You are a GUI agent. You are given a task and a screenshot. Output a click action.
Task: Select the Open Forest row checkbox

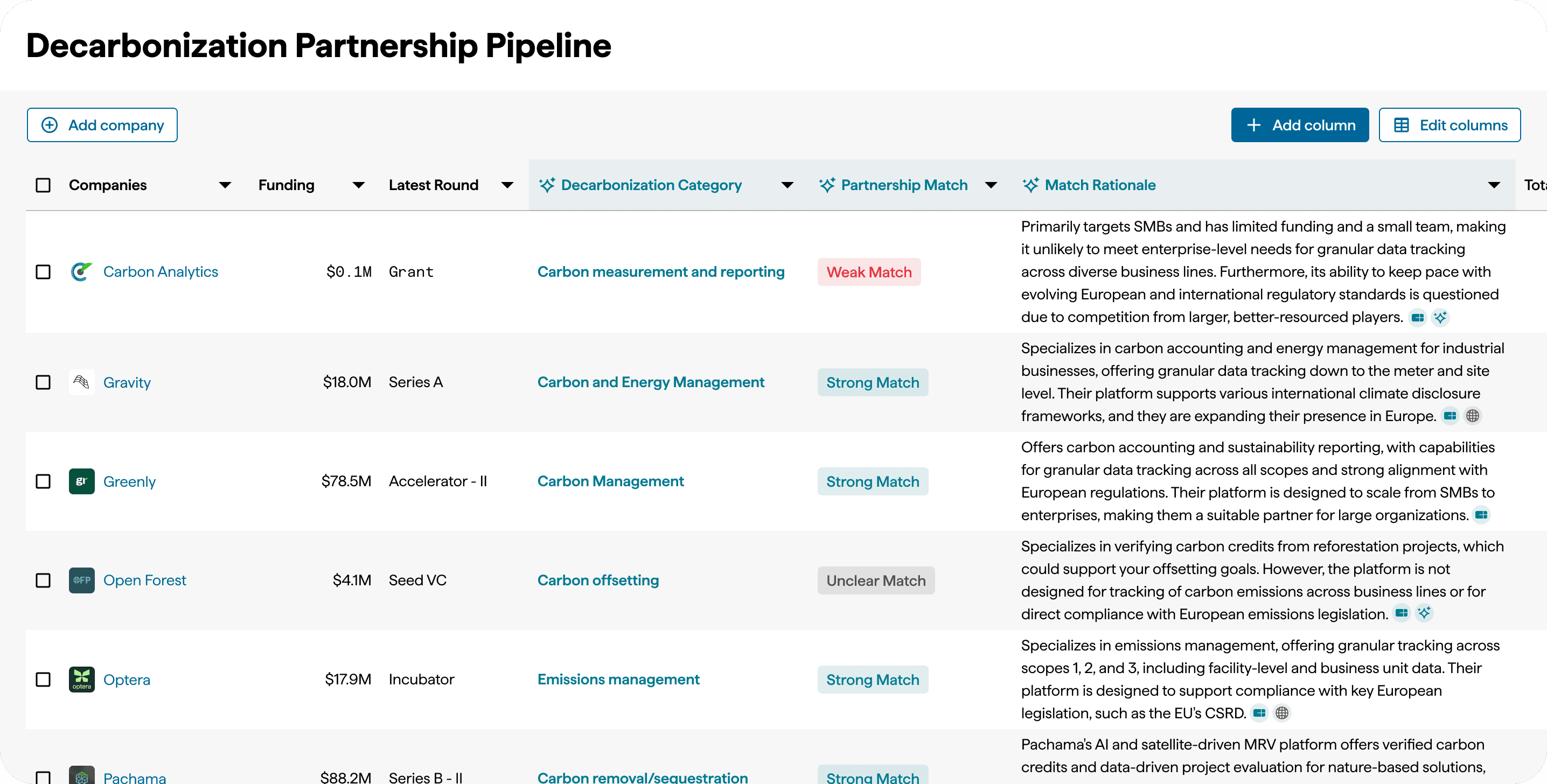(43, 580)
